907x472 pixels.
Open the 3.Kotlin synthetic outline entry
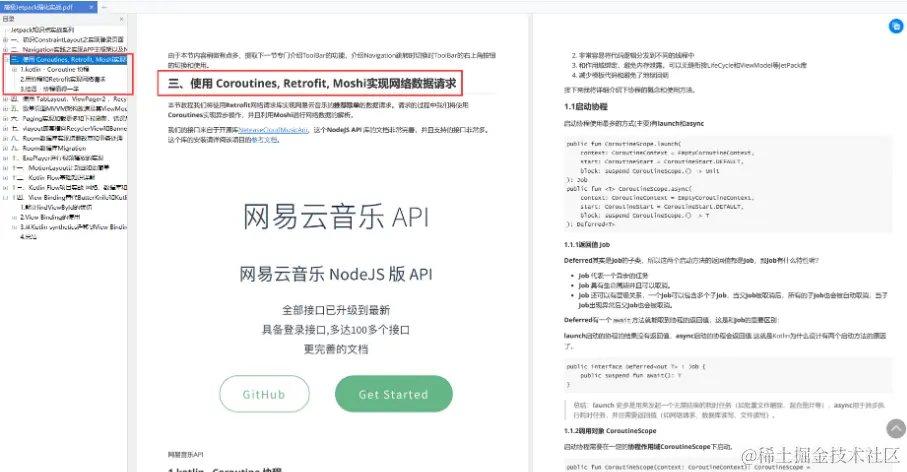point(73,227)
